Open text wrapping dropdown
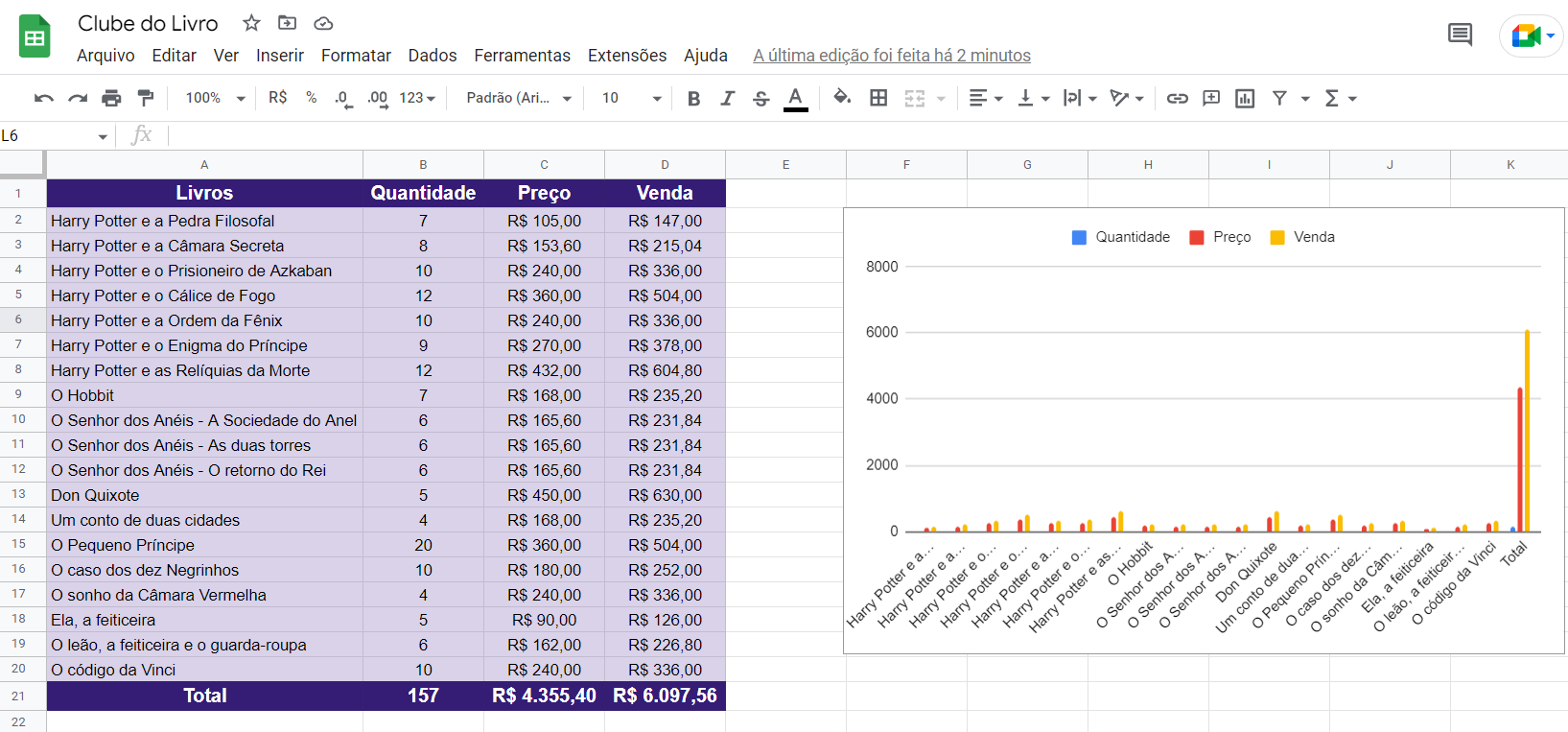 click(x=1080, y=98)
